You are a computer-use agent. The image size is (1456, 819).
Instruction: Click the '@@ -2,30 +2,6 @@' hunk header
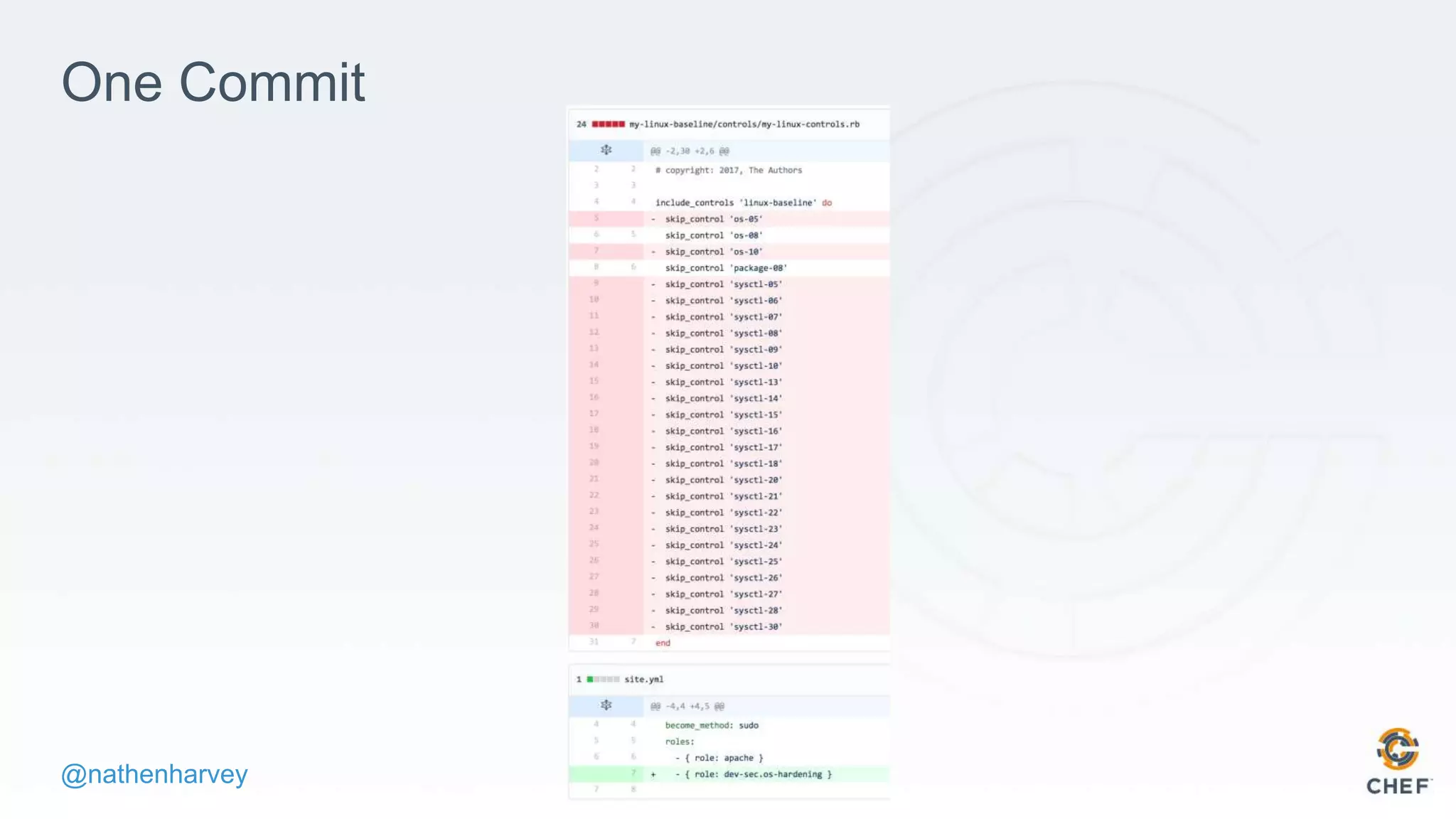click(690, 151)
